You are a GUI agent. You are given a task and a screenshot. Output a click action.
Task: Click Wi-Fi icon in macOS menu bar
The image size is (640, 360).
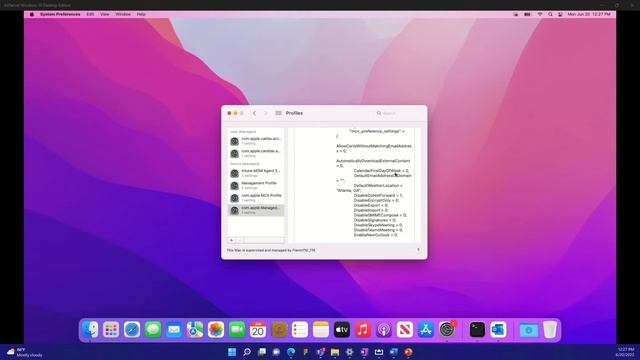[540, 14]
